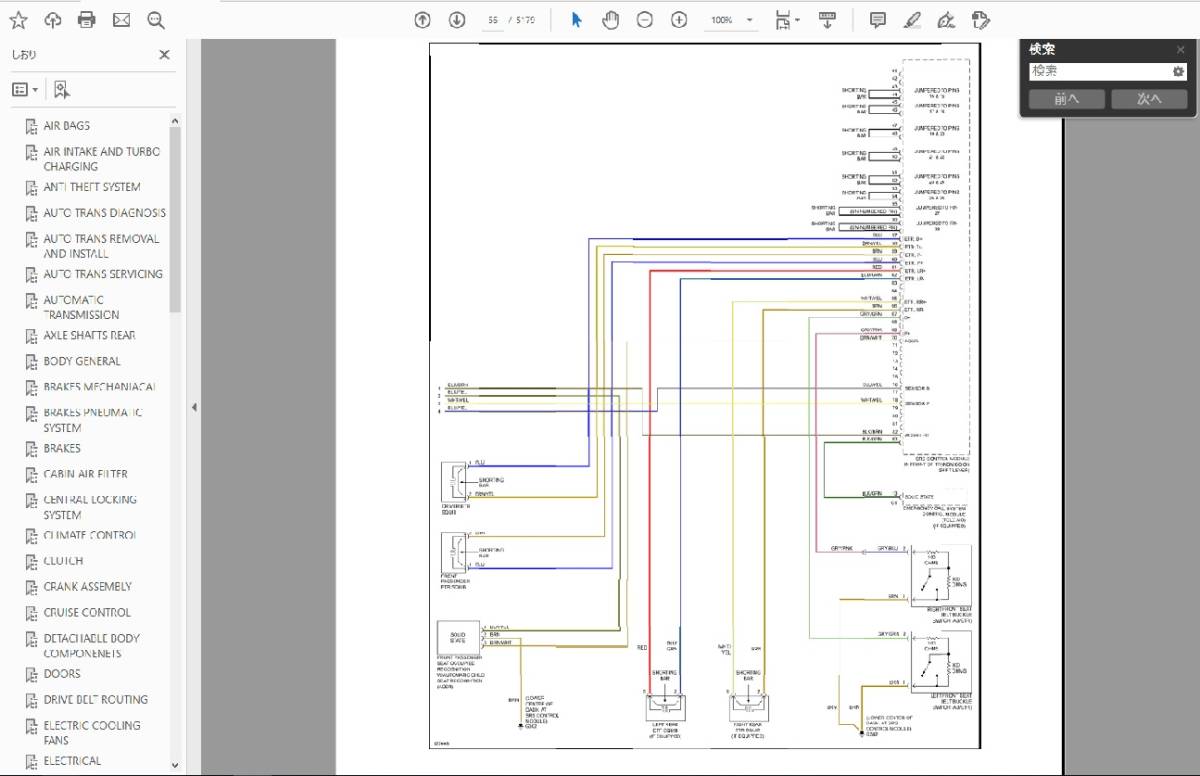The height and width of the screenshot is (776, 1200).
Task: Click the print icon
Action: click(x=87, y=19)
